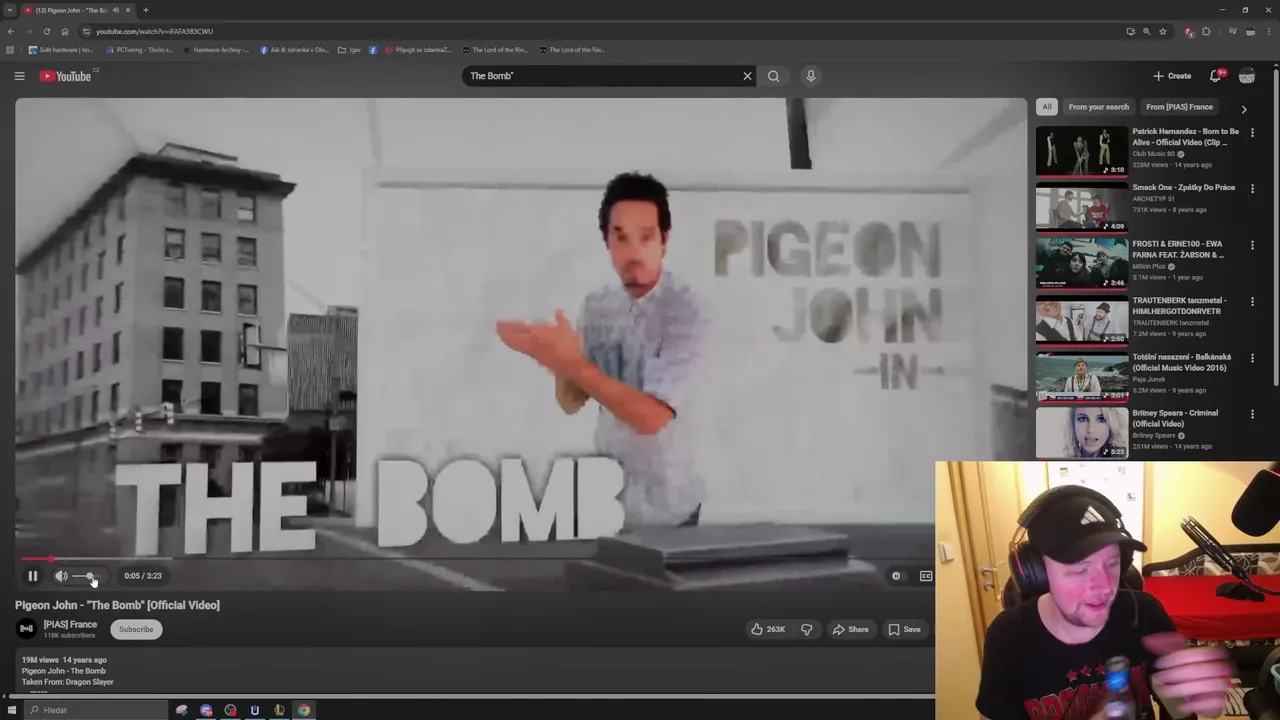
Task: Open options for Totální nasazení video
Action: 1252,358
